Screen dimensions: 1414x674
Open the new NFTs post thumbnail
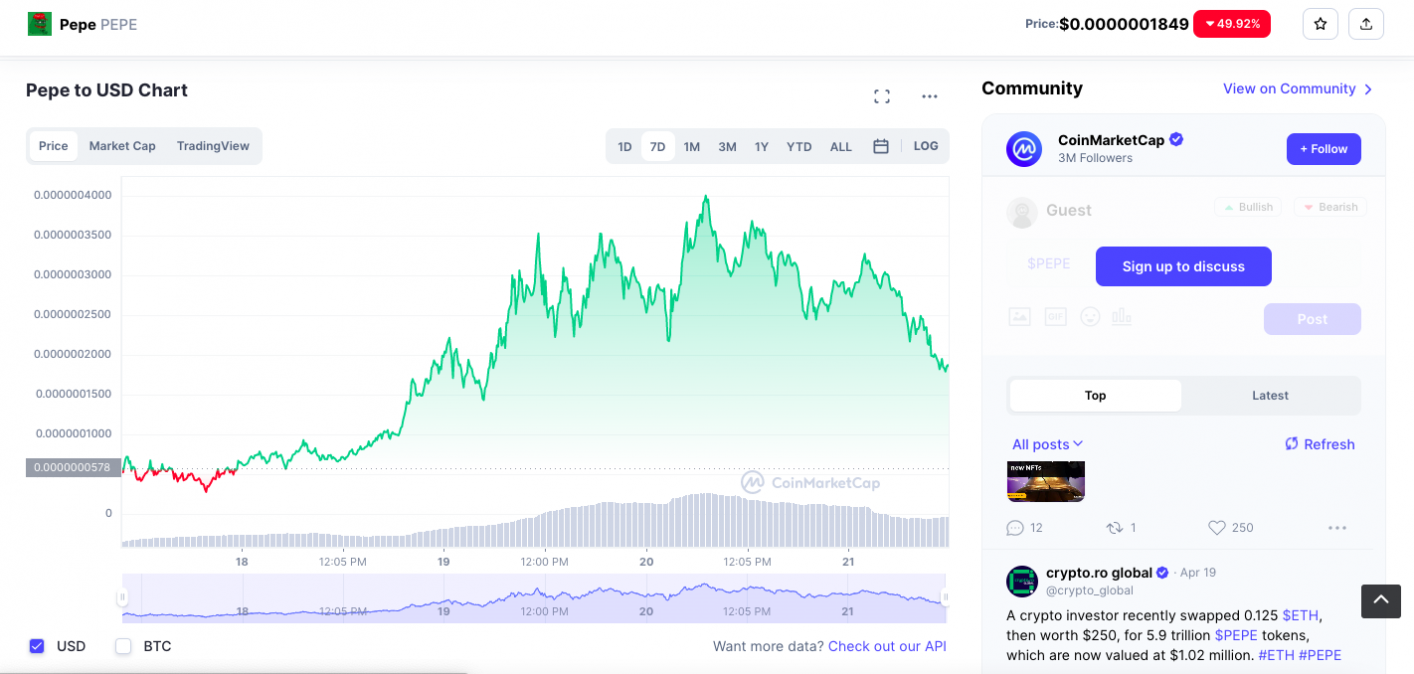1046,481
